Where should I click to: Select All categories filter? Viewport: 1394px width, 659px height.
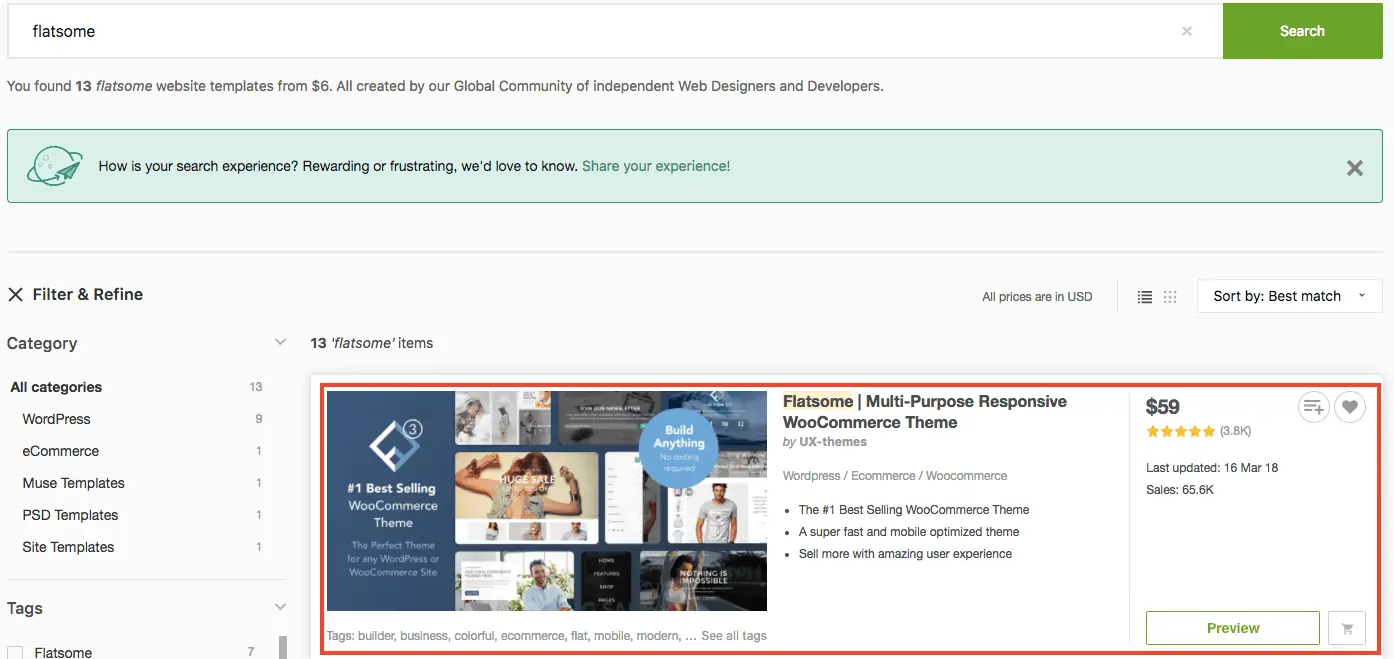[56, 387]
